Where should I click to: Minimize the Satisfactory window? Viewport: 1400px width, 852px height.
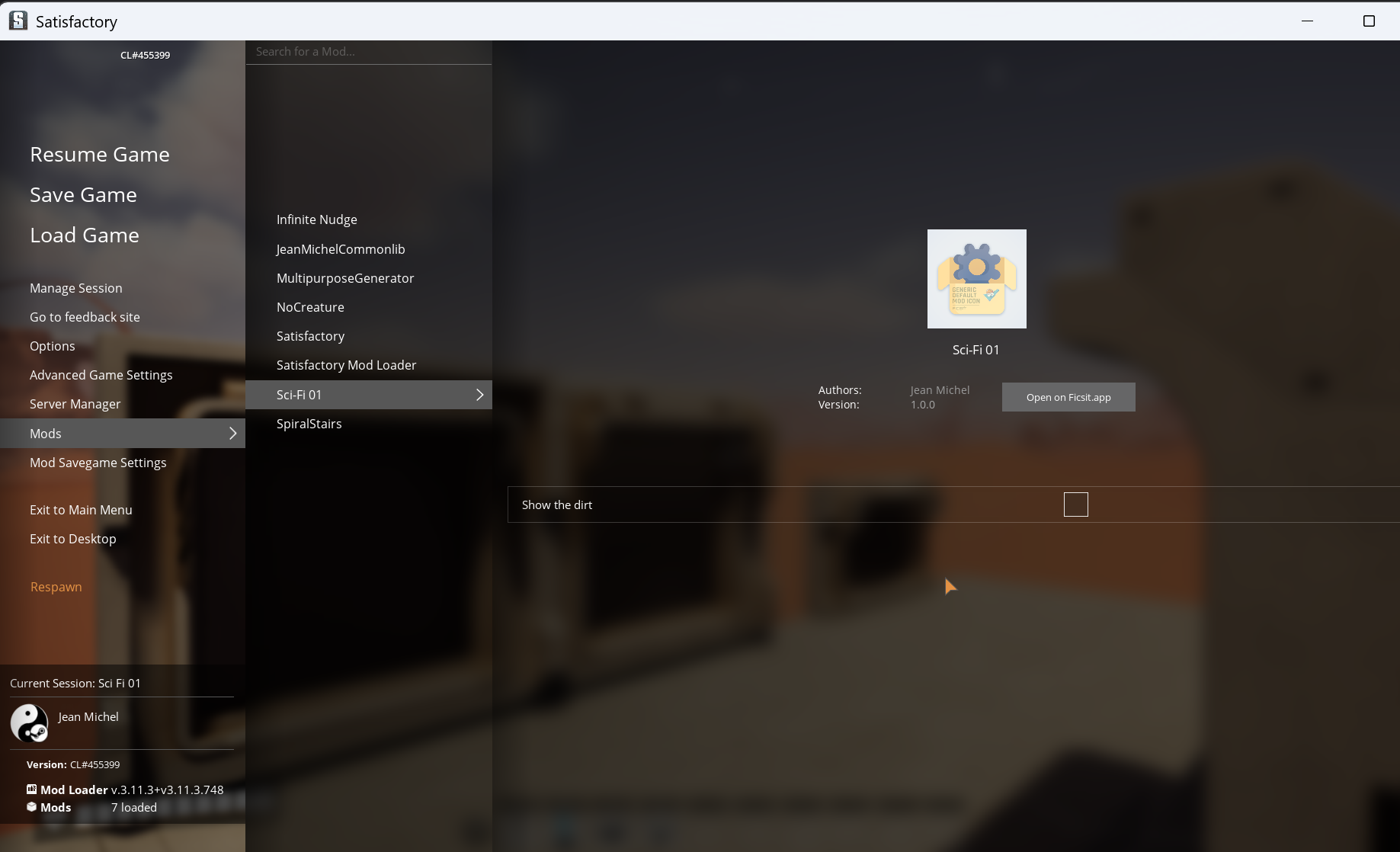pos(1308,21)
